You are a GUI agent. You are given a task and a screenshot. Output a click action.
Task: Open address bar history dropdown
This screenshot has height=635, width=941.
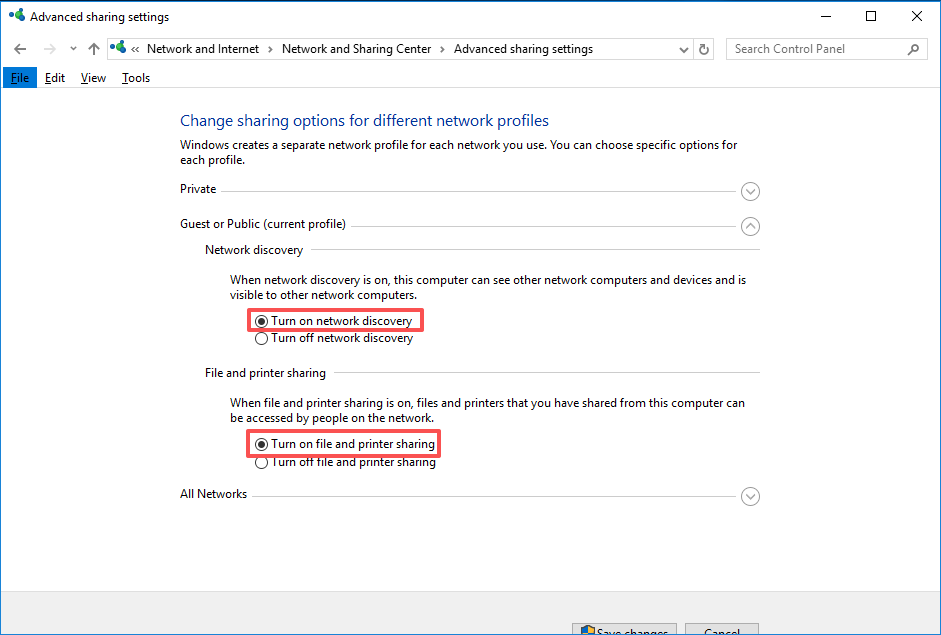tap(683, 50)
